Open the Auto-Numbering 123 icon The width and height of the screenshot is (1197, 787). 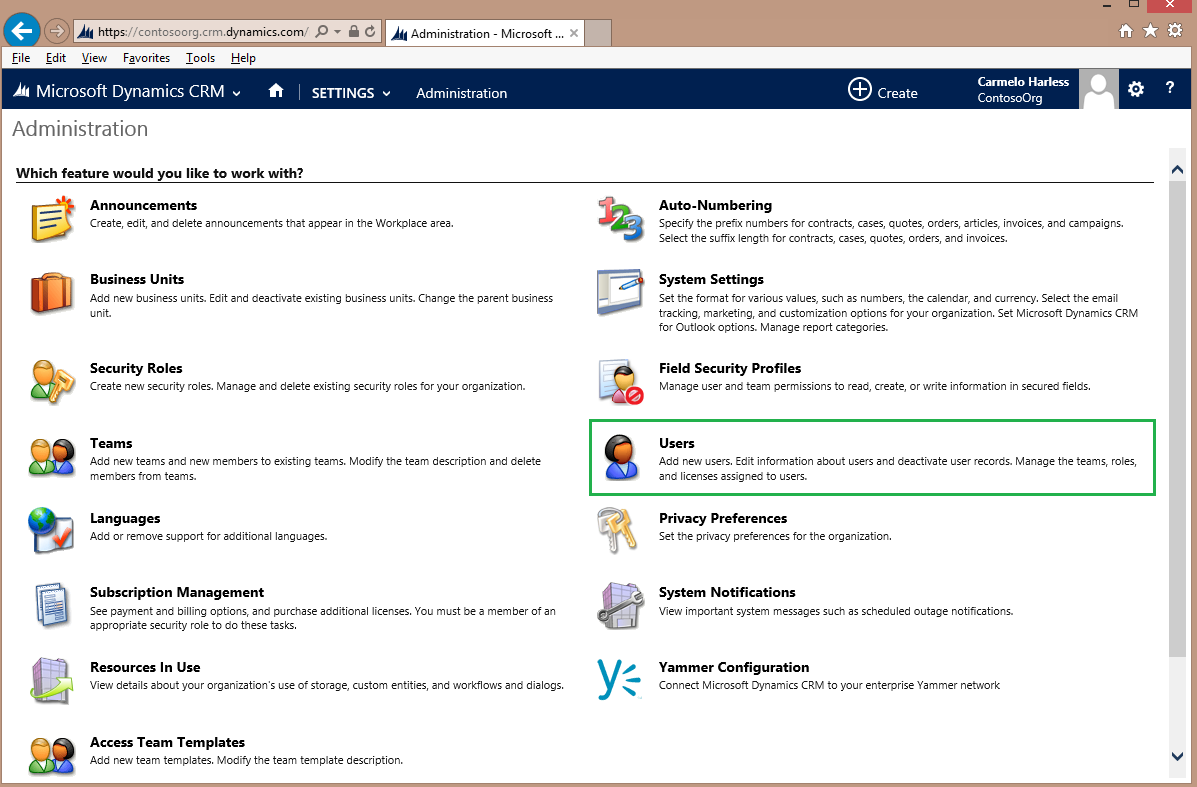[x=620, y=219]
